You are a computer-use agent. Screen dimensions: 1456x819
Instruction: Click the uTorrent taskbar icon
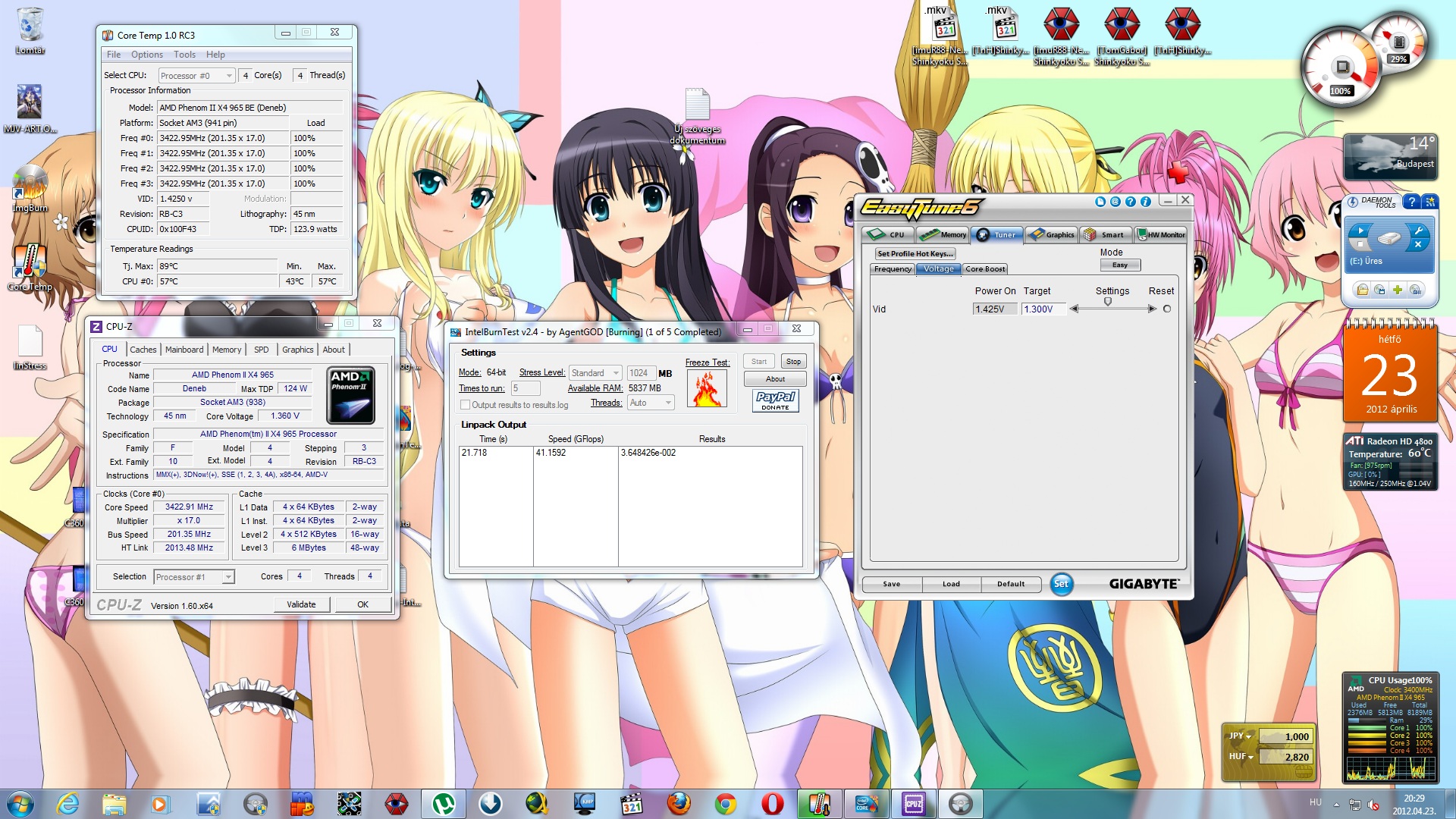pos(443,804)
